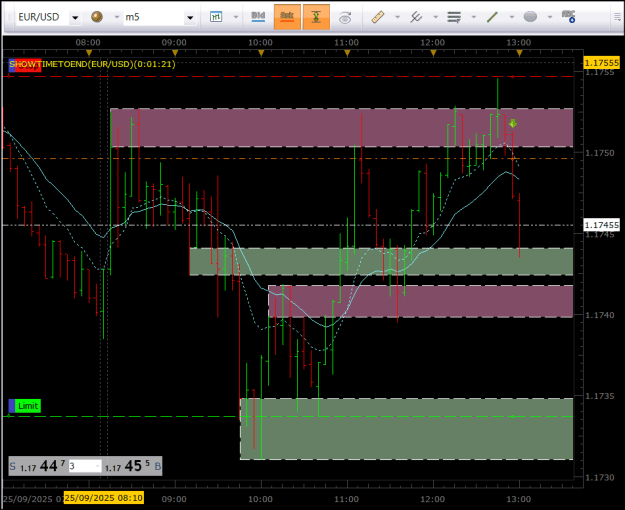Click the bronze data source ball icon
625x510 pixels.
click(97, 17)
